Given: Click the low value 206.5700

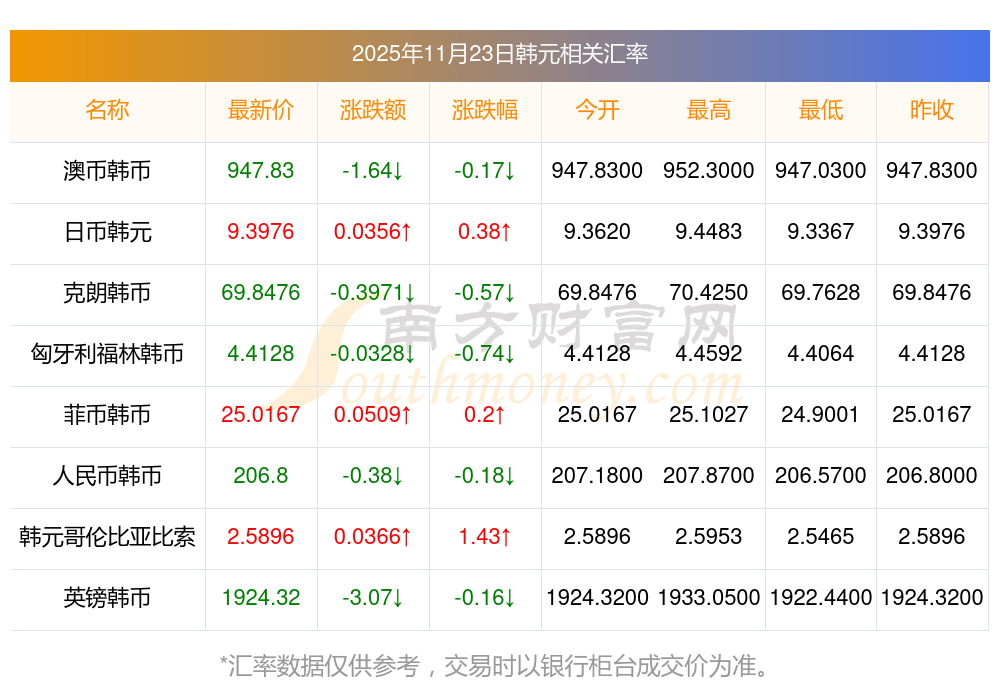Looking at the screenshot, I should click(821, 476).
